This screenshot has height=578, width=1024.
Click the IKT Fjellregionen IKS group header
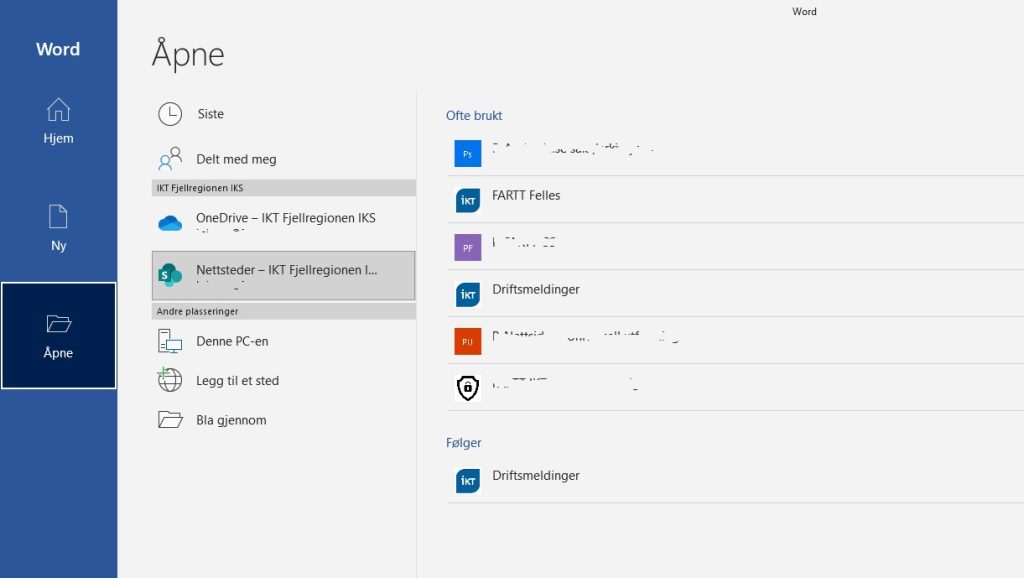[x=283, y=188]
